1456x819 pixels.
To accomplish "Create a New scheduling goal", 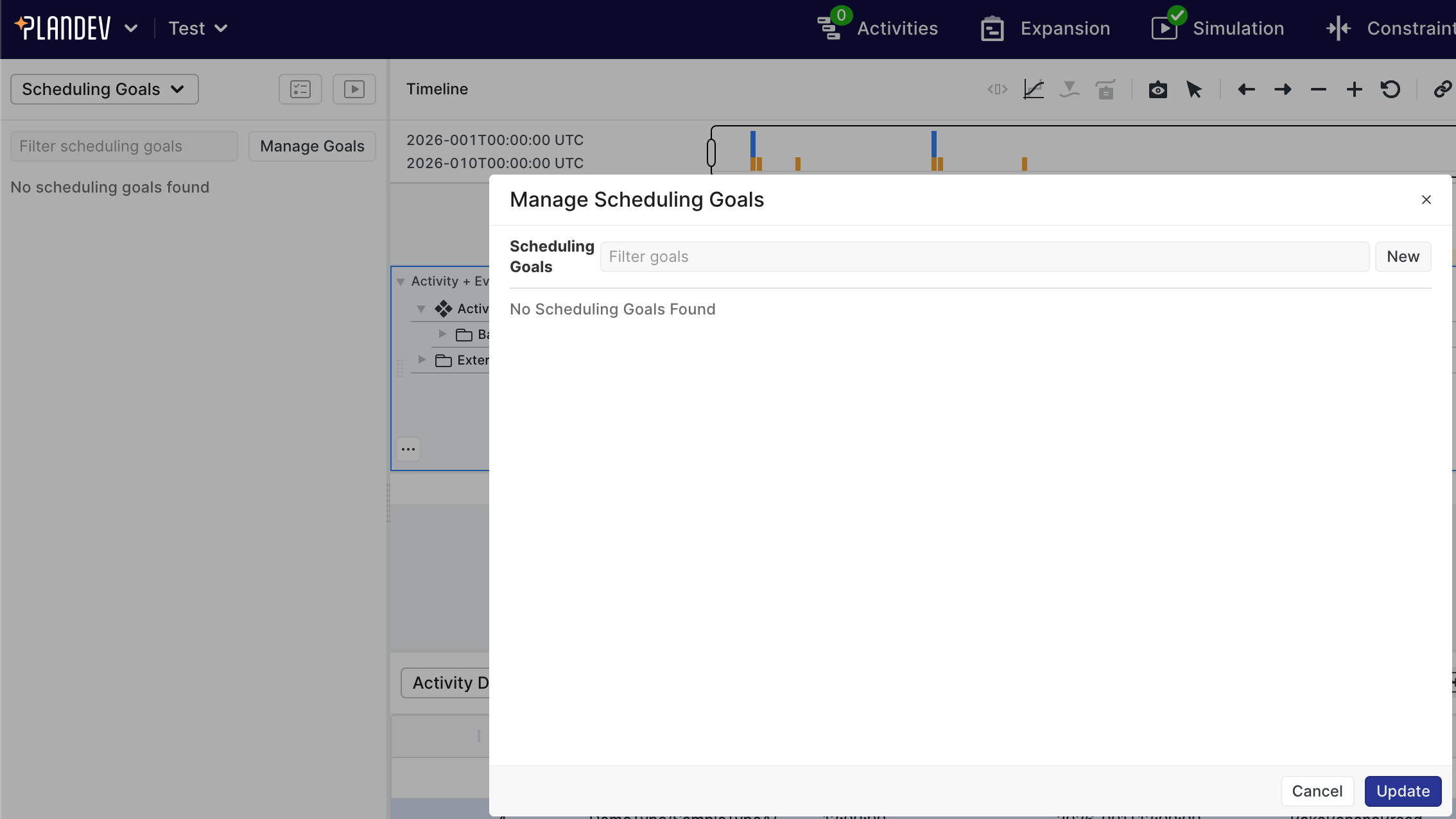I will [x=1403, y=256].
